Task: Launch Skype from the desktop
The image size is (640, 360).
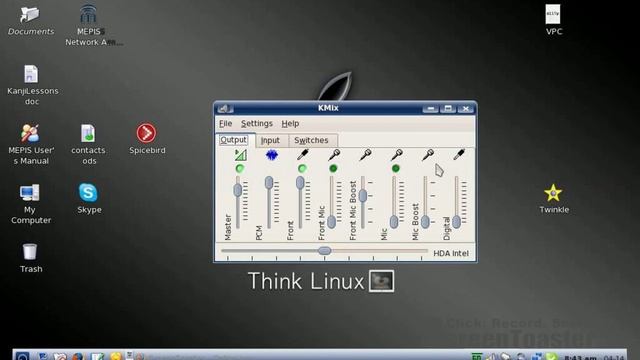Action: [x=88, y=193]
